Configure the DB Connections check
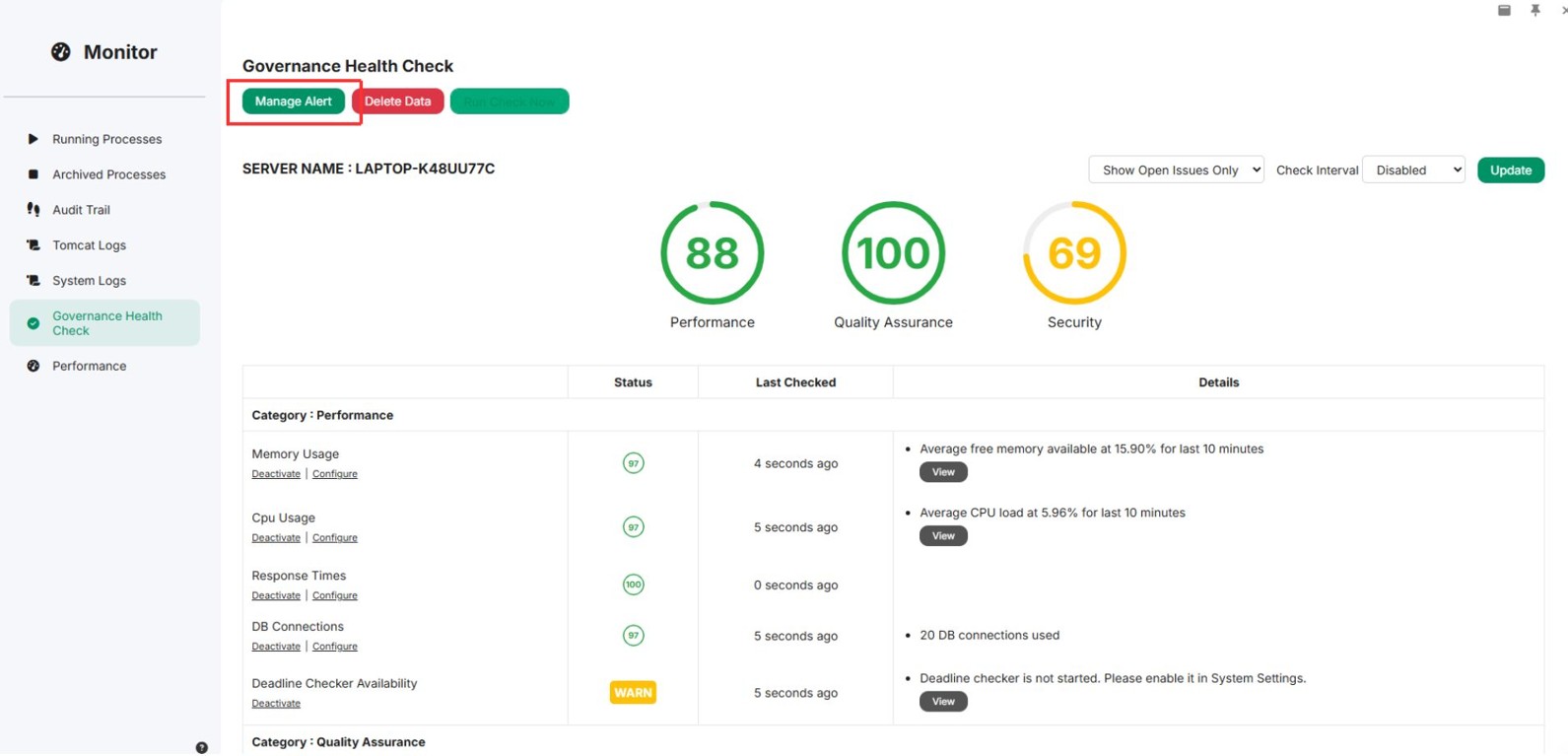 pos(335,647)
